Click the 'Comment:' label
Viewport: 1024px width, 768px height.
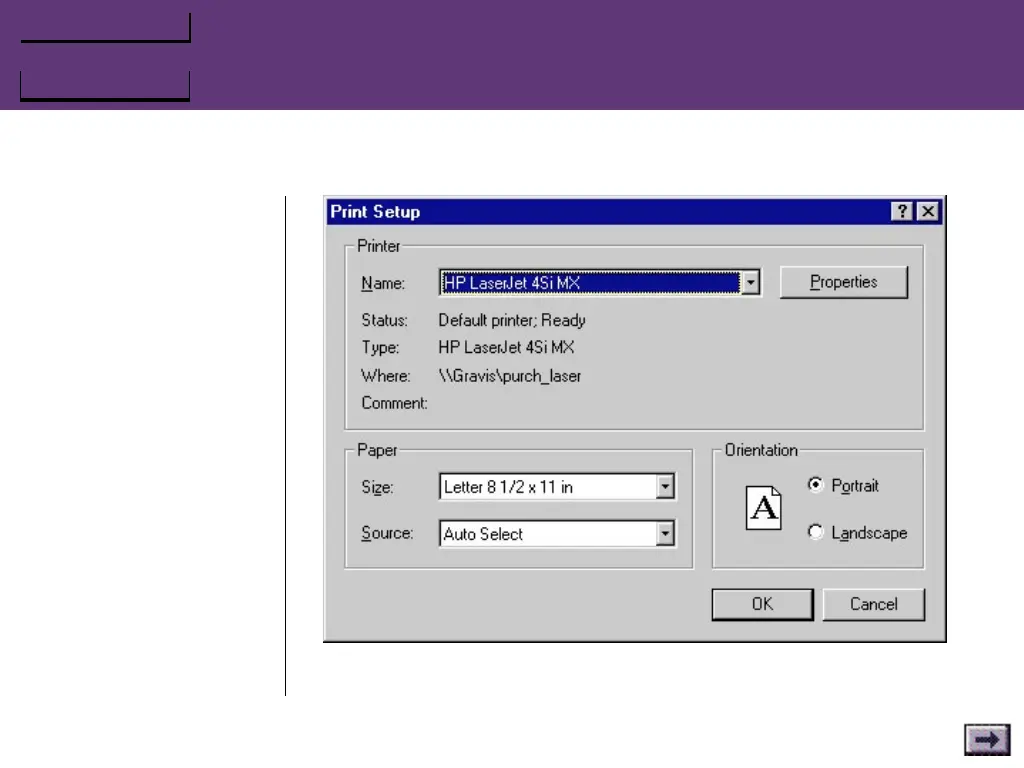tap(394, 403)
